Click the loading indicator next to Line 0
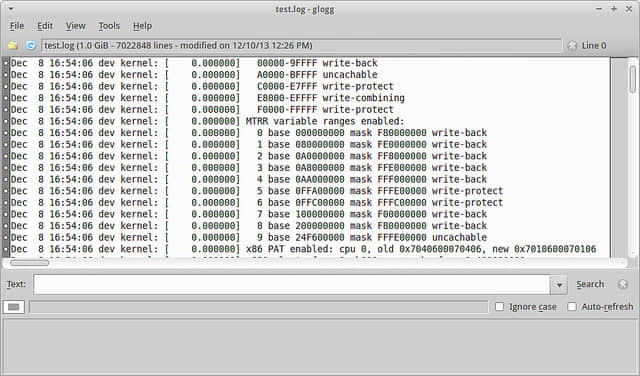Image resolution: width=640 pixels, height=376 pixels. click(x=572, y=46)
